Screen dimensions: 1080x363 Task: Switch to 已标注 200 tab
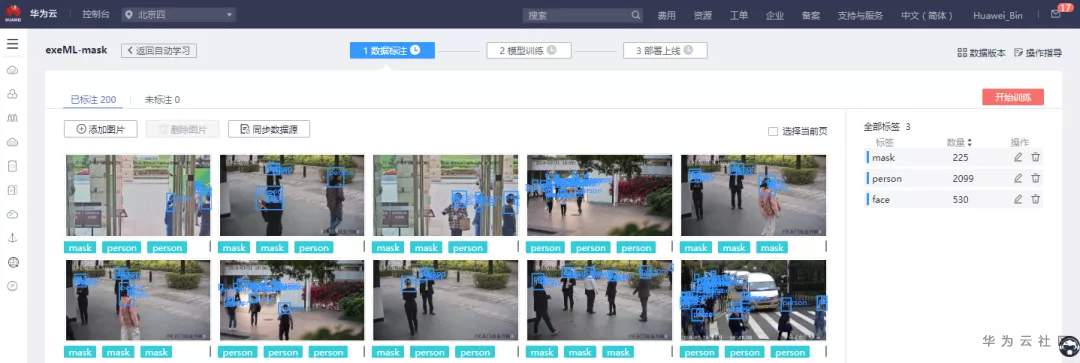tap(93, 100)
